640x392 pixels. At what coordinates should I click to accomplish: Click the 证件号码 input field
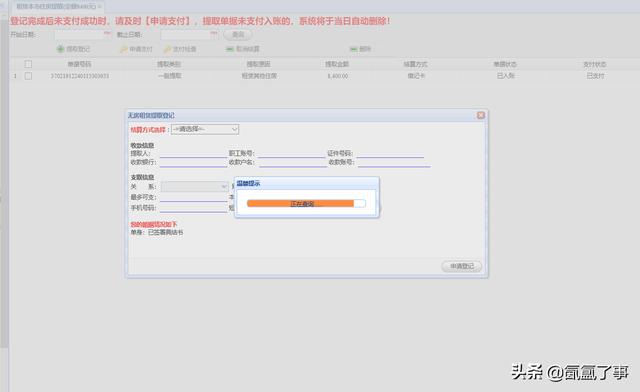pos(390,154)
